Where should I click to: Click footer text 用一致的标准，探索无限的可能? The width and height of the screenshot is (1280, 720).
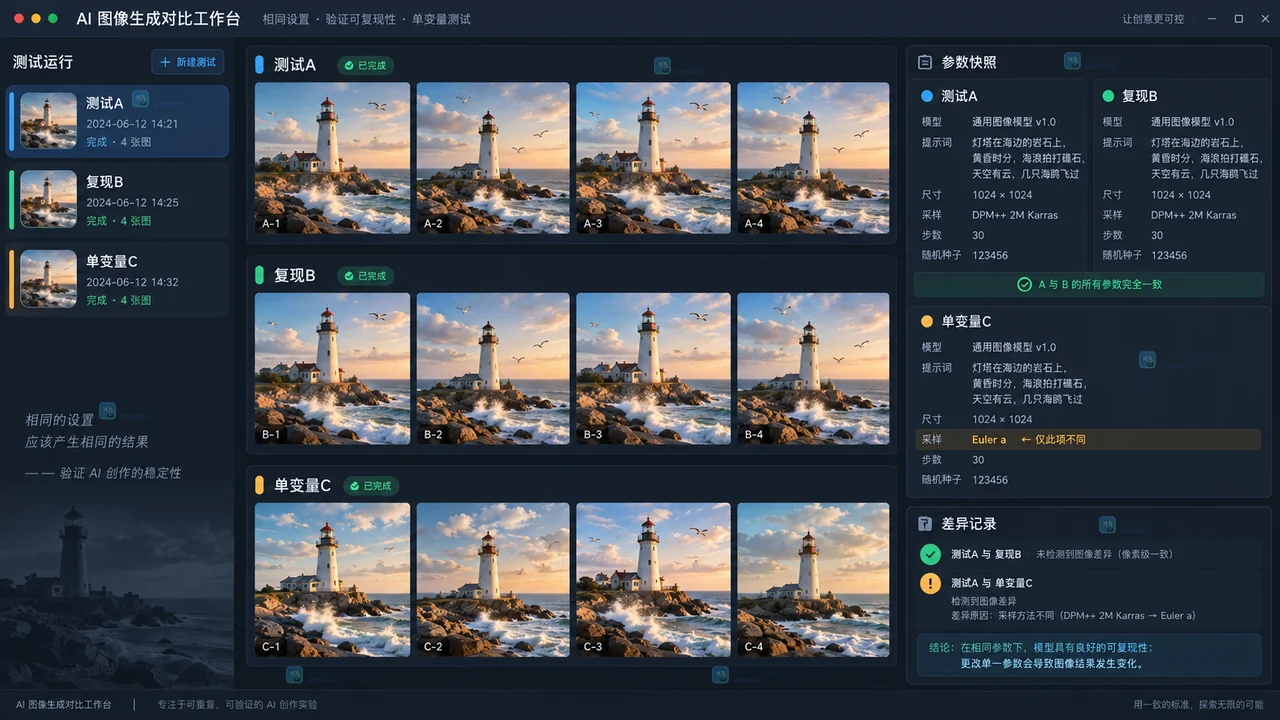[x=1198, y=705]
